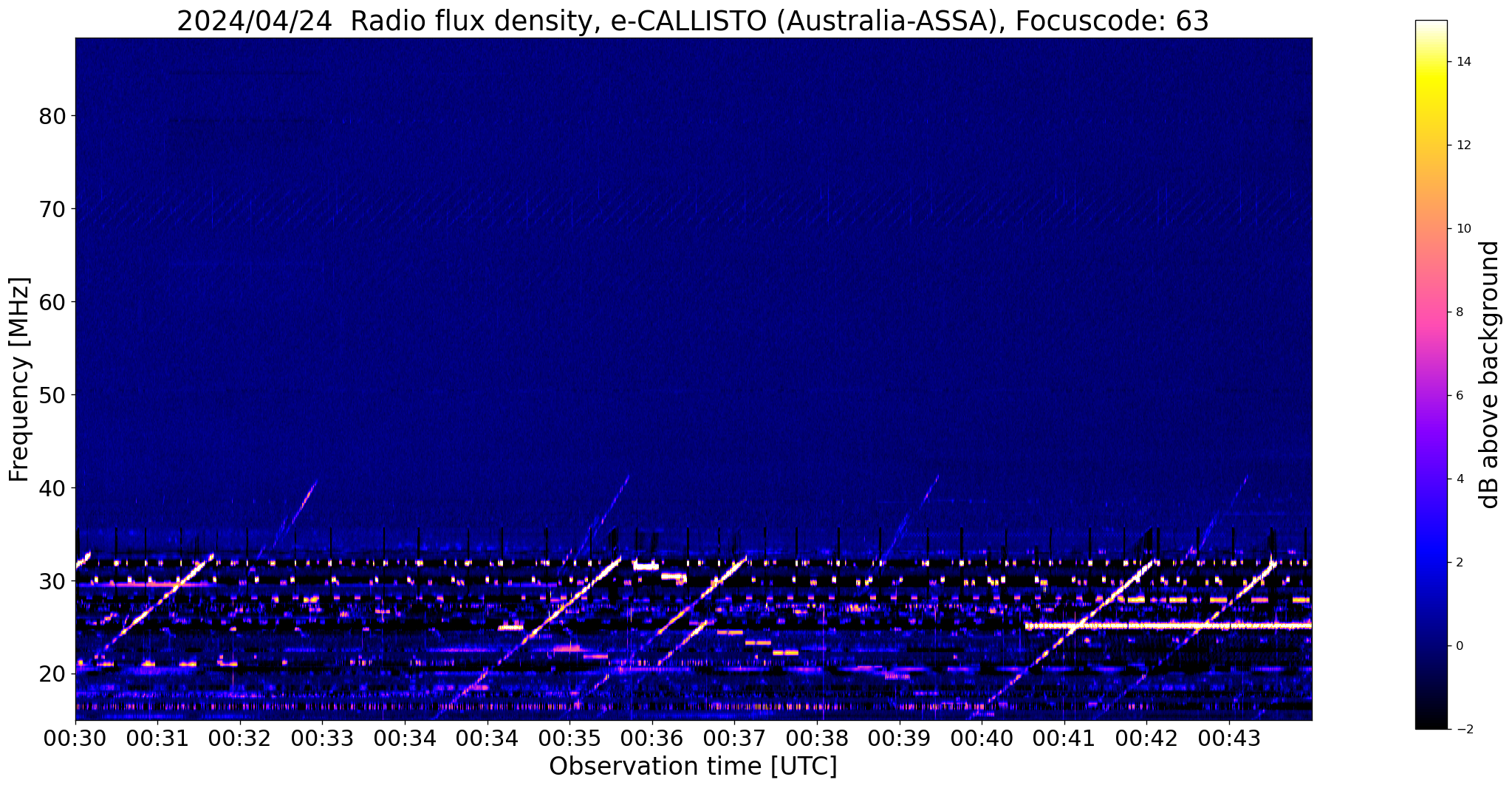Click the plot title mentioning e-CALLISTO
The image size is (1512, 788).
[x=693, y=21]
